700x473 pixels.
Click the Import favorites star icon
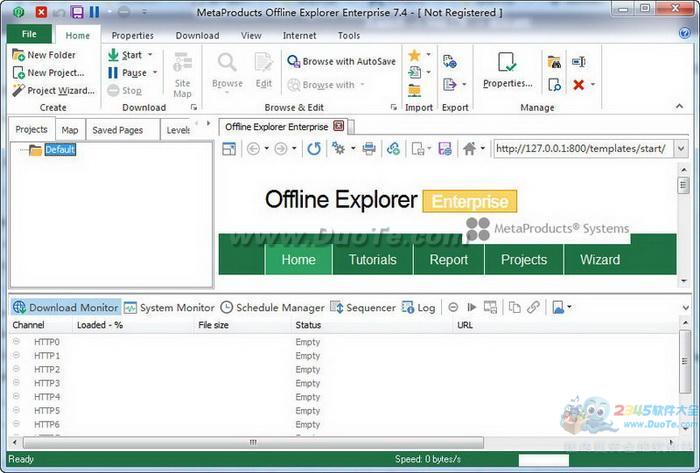414,55
